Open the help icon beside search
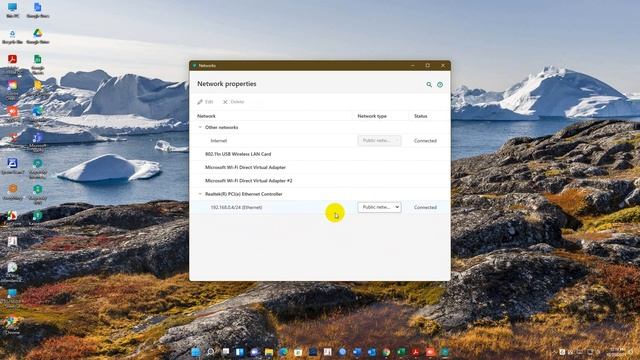The height and width of the screenshot is (360, 640). tap(440, 84)
